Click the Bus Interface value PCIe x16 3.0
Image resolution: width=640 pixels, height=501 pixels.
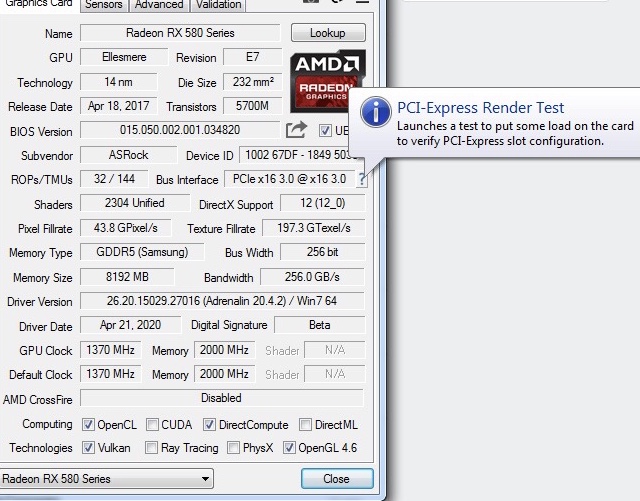click(289, 179)
